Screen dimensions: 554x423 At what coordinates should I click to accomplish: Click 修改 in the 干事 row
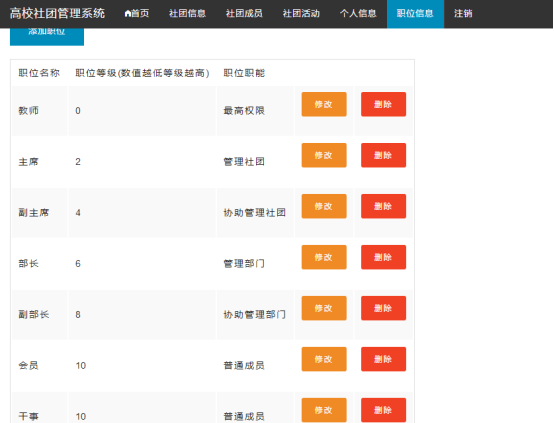pos(324,410)
